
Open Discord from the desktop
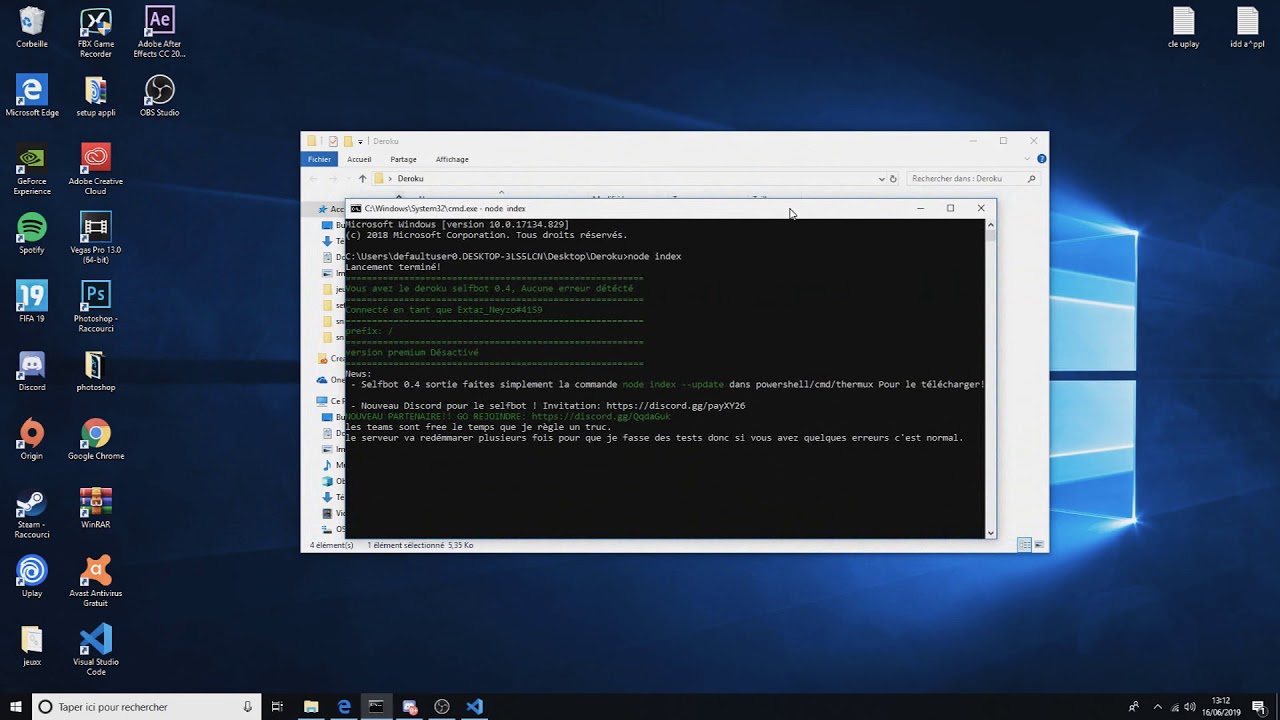point(31,366)
